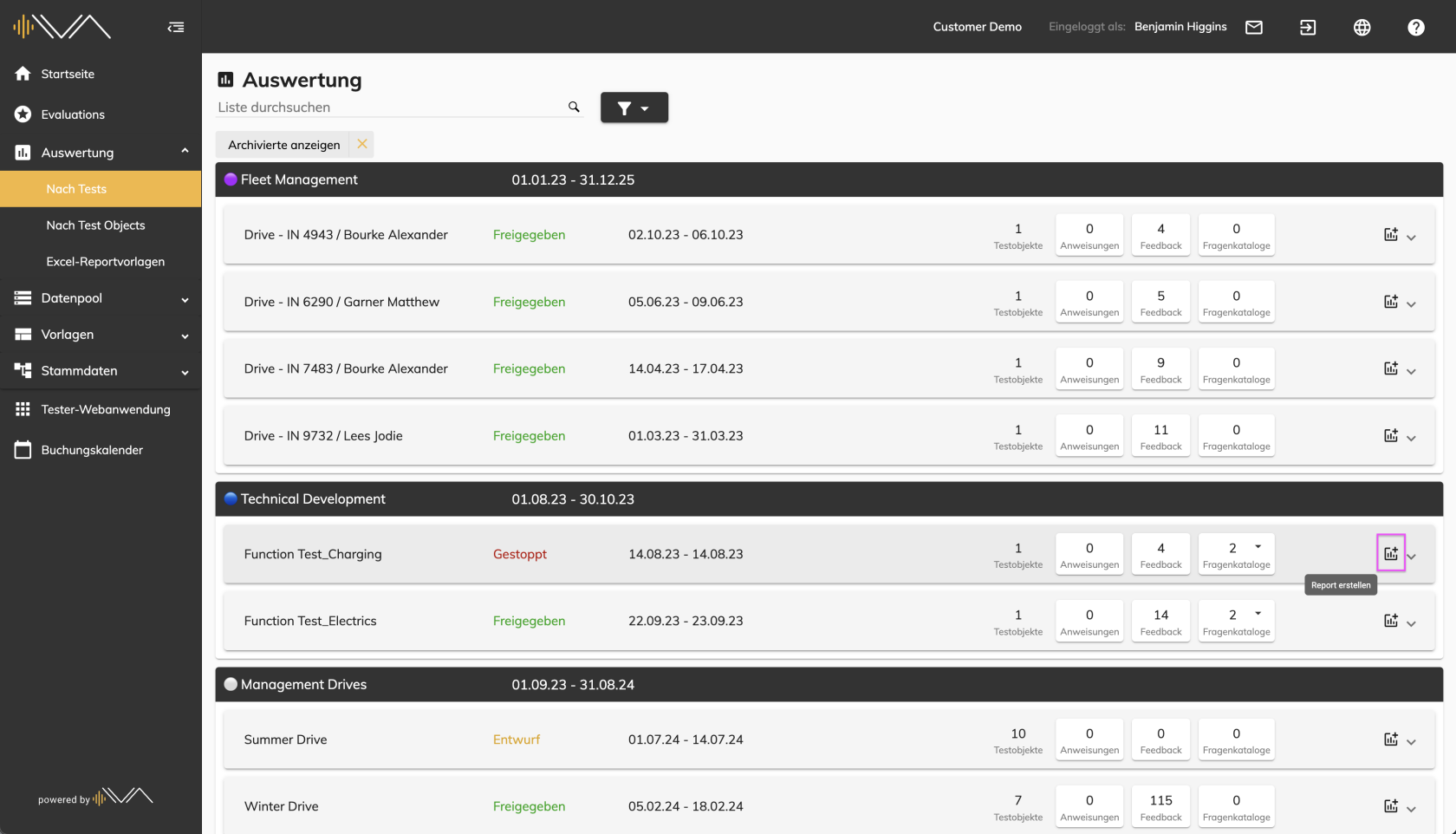Open the language globe icon

(1362, 28)
